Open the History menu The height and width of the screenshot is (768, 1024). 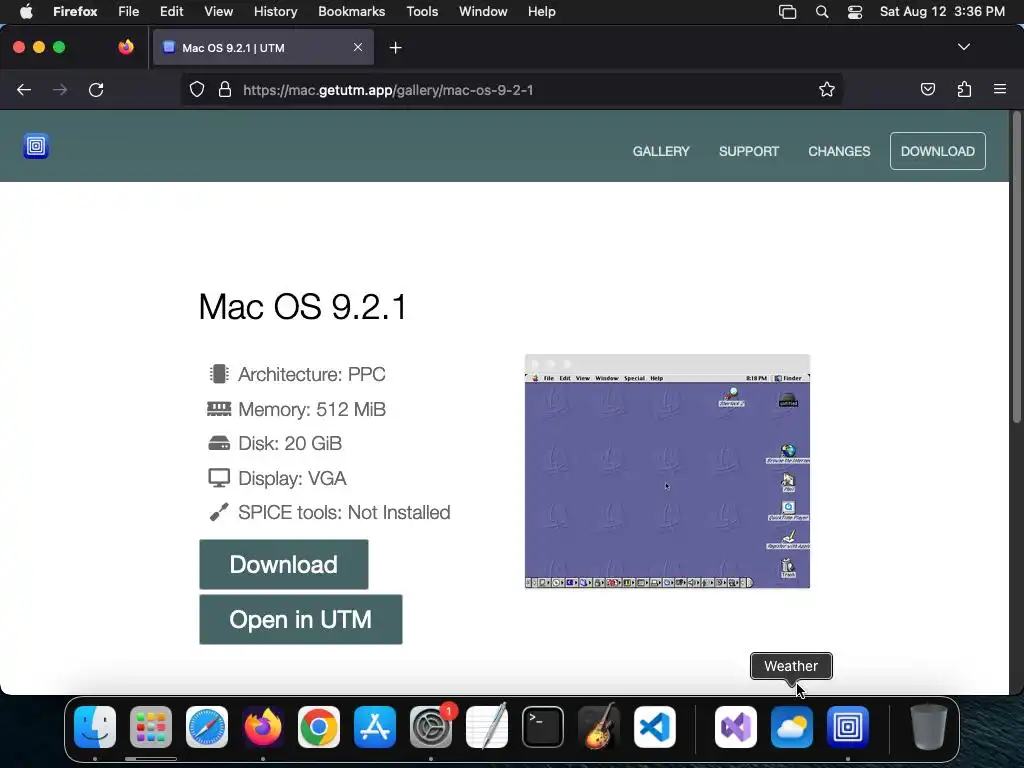click(x=276, y=12)
